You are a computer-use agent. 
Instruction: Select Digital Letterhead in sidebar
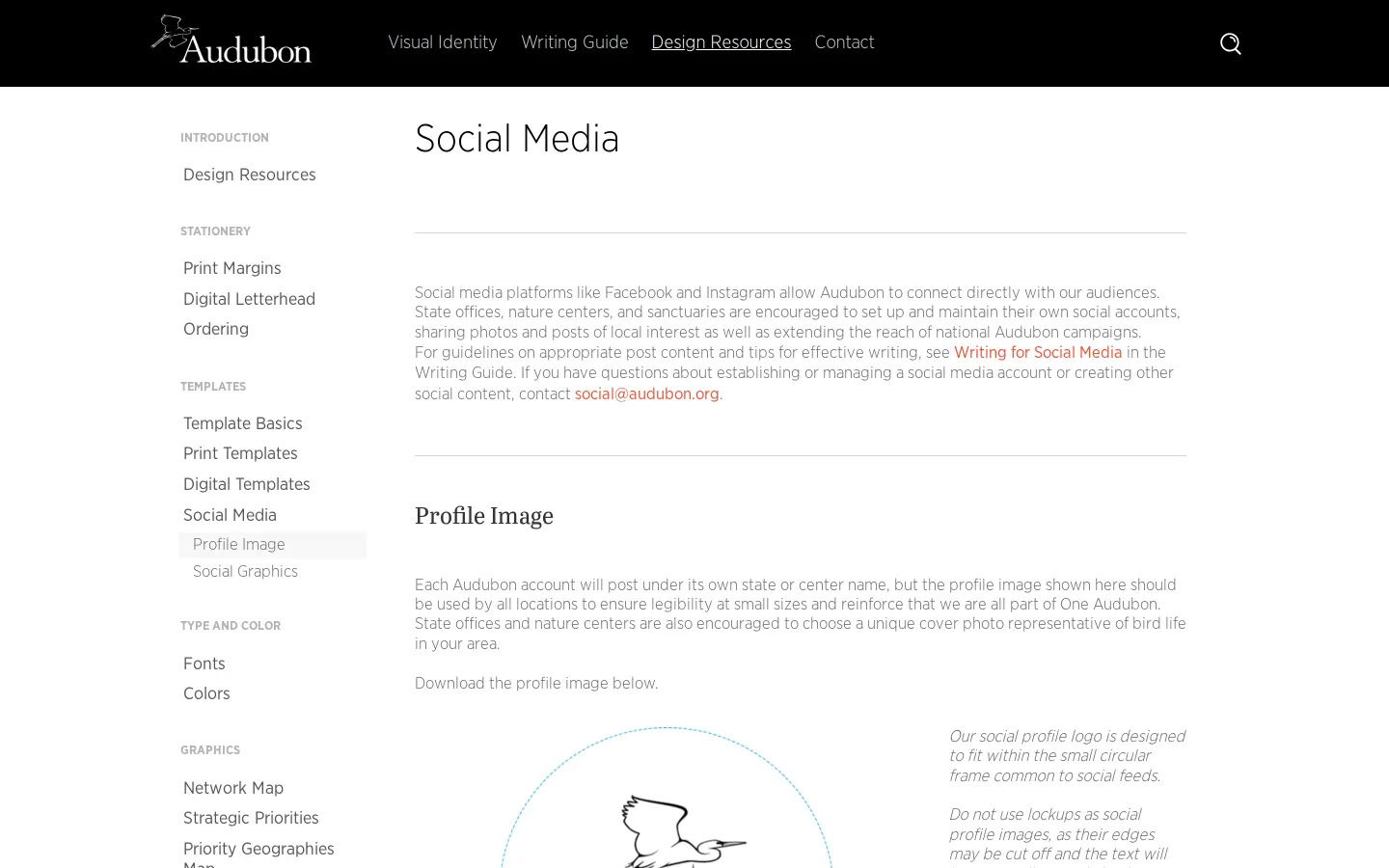point(249,299)
